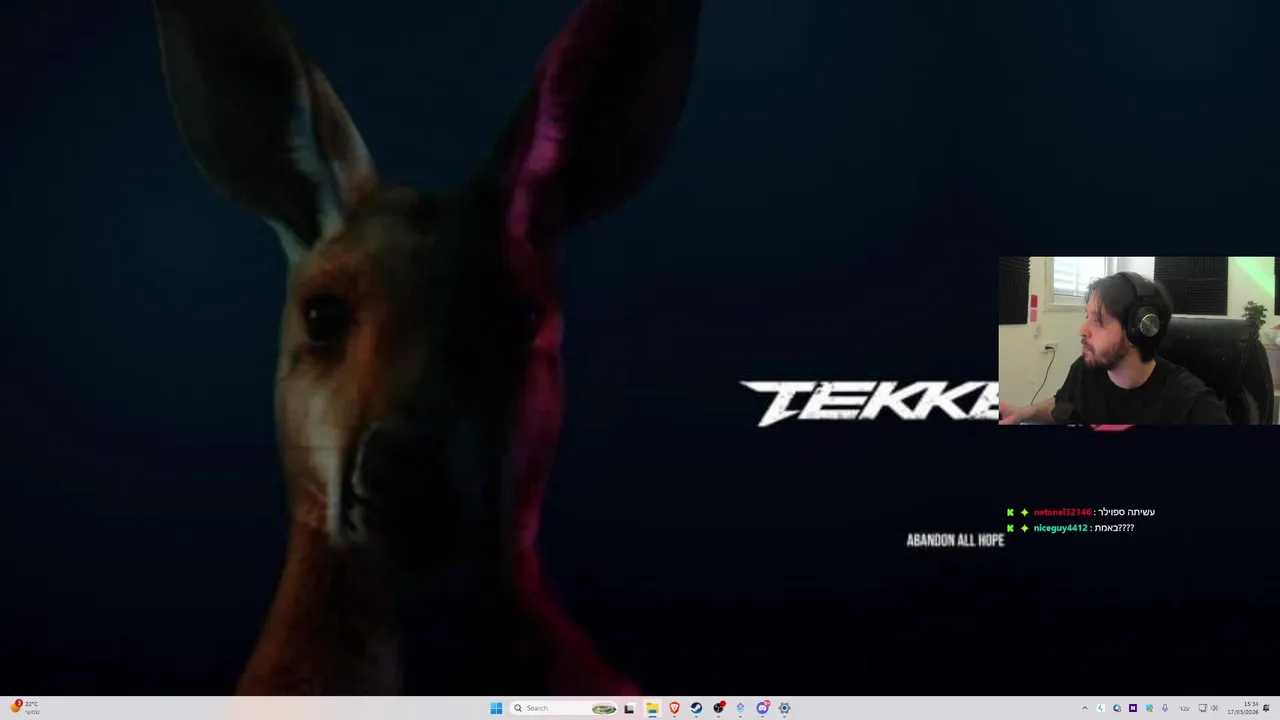Show hidden system tray icons
Viewport: 1280px width, 720px height.
(x=1085, y=708)
